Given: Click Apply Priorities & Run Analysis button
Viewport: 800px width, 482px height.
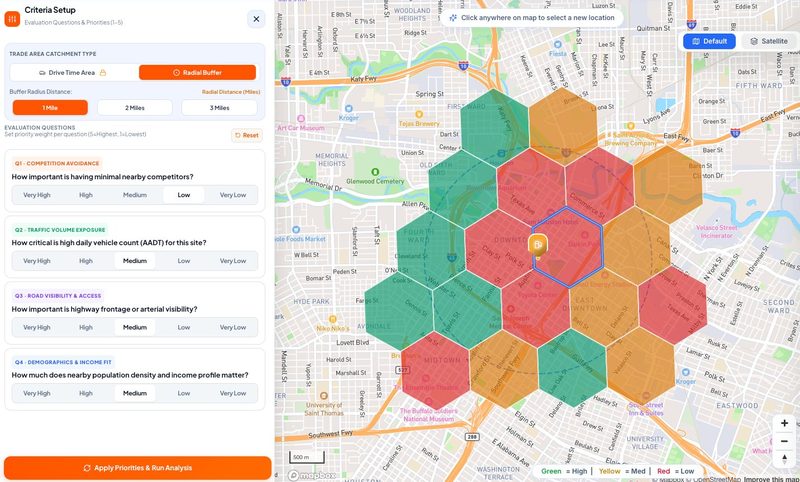Looking at the screenshot, I should click(138, 468).
